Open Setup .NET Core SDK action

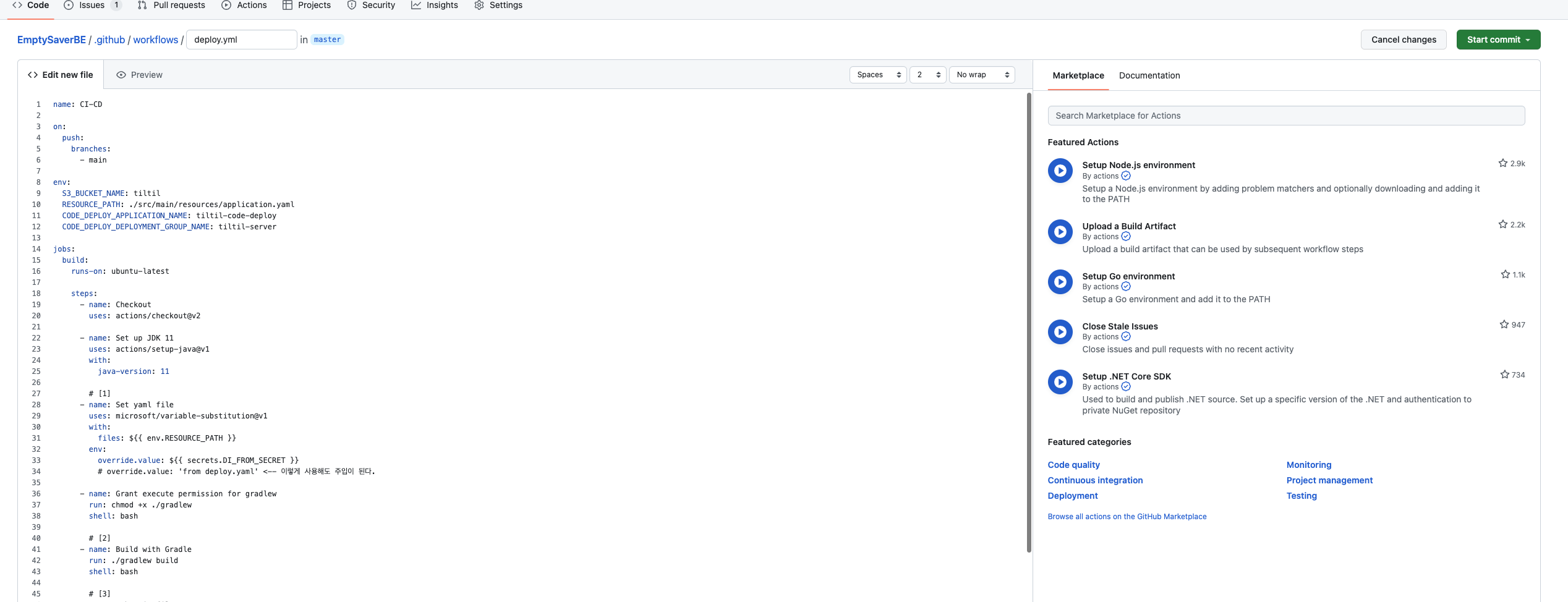click(x=1127, y=376)
